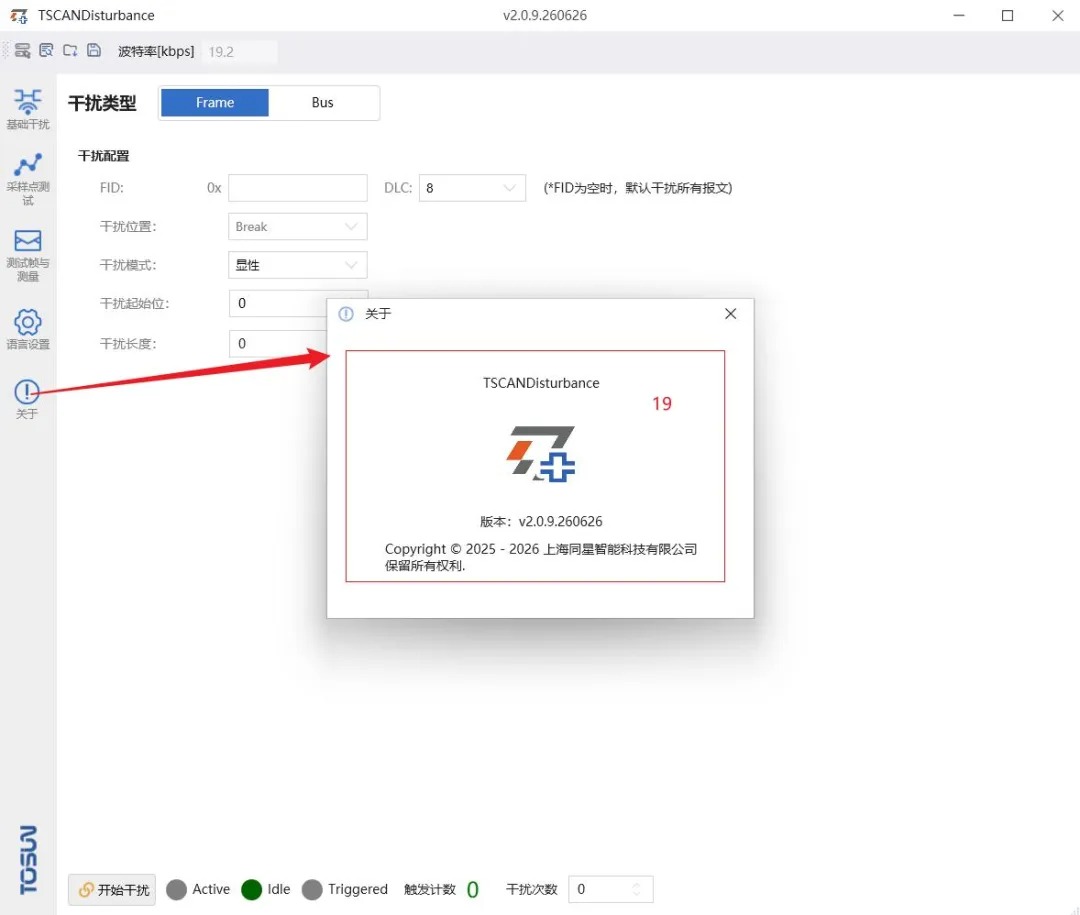Switch to the Bus disturbance type
Screen dimensions: 1080x915
(322, 103)
